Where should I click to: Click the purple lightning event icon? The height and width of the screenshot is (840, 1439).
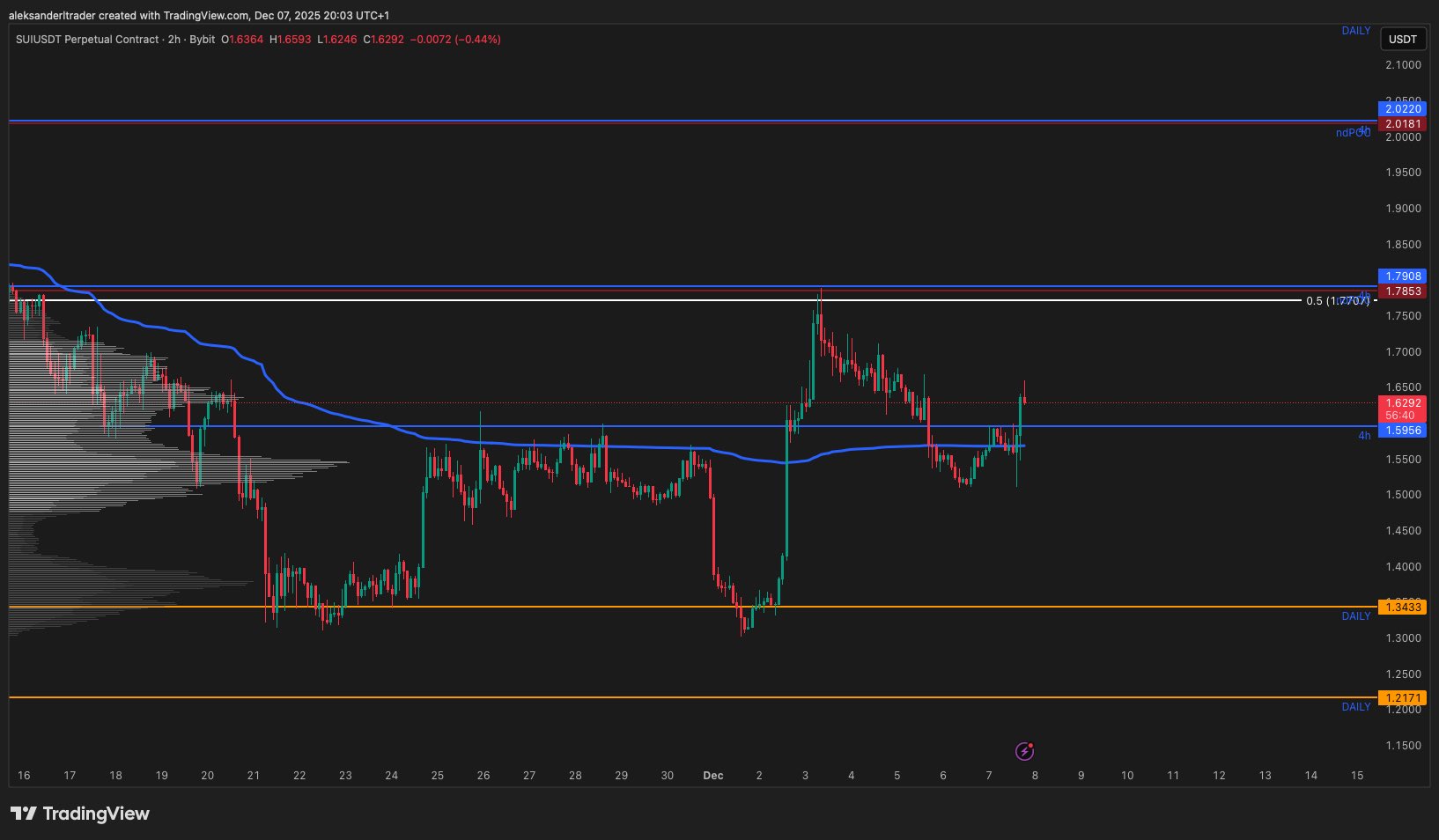(1024, 751)
